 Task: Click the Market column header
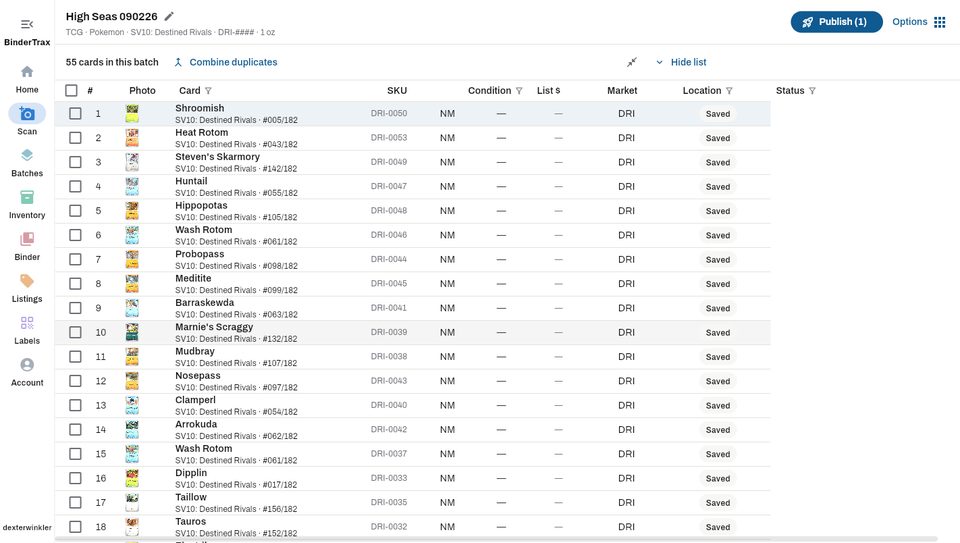pos(622,91)
